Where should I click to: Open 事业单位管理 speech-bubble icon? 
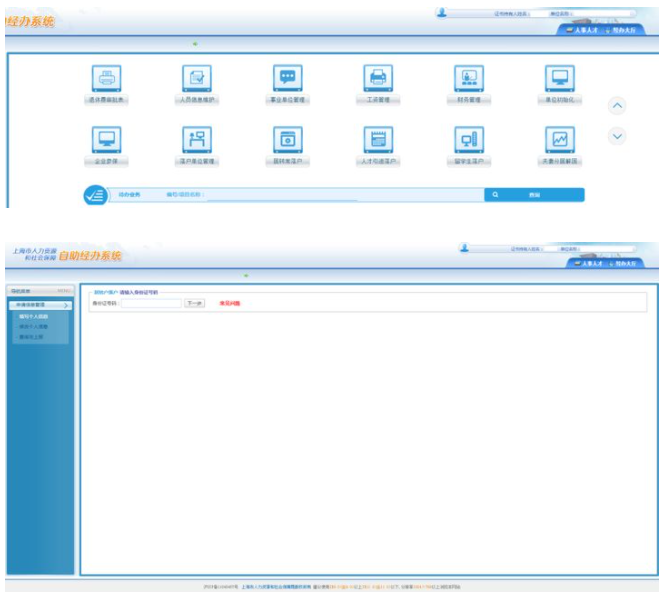288,78
